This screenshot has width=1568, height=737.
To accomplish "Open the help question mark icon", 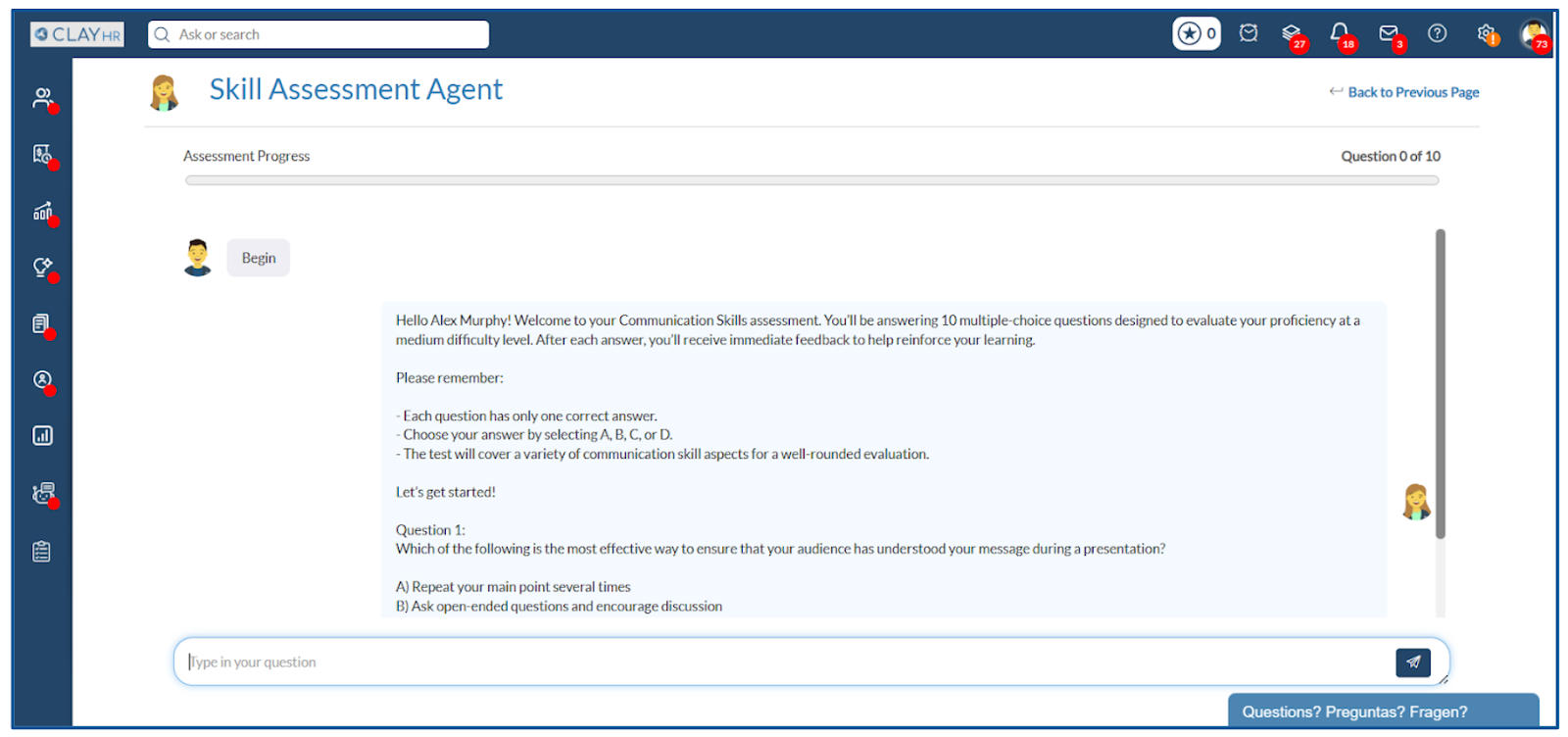I will click(x=1438, y=33).
